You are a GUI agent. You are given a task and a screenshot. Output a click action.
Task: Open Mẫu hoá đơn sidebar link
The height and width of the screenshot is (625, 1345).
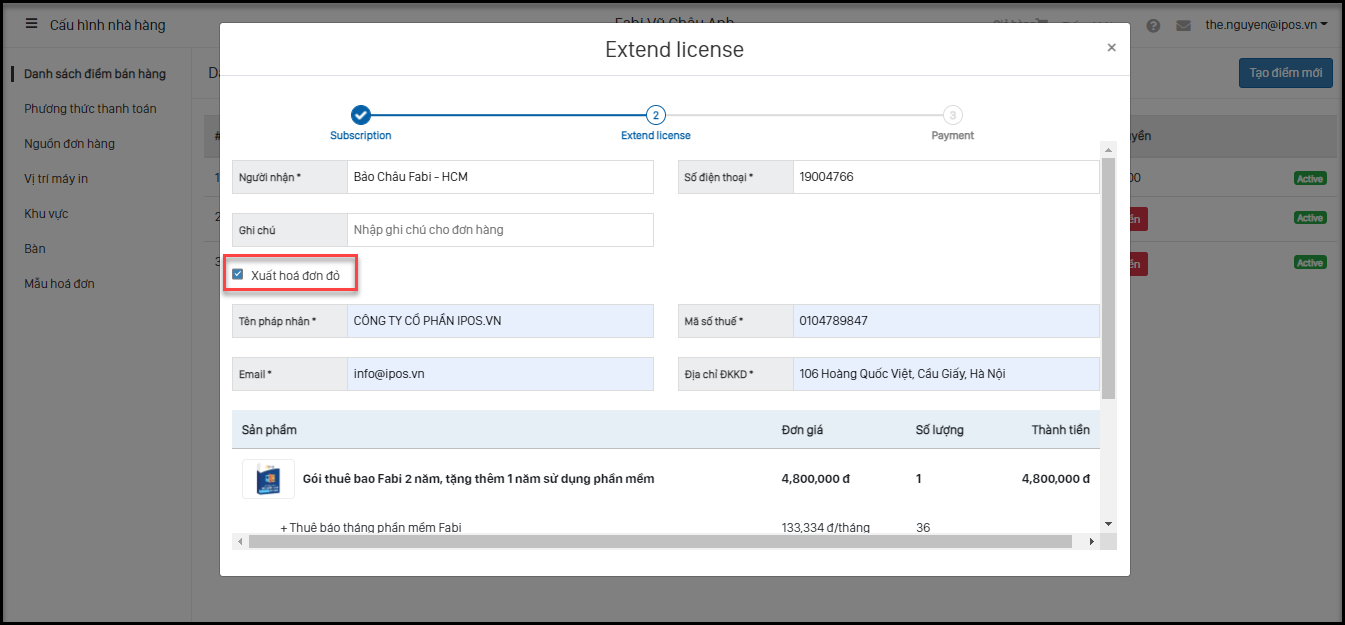pyautogui.click(x=59, y=284)
